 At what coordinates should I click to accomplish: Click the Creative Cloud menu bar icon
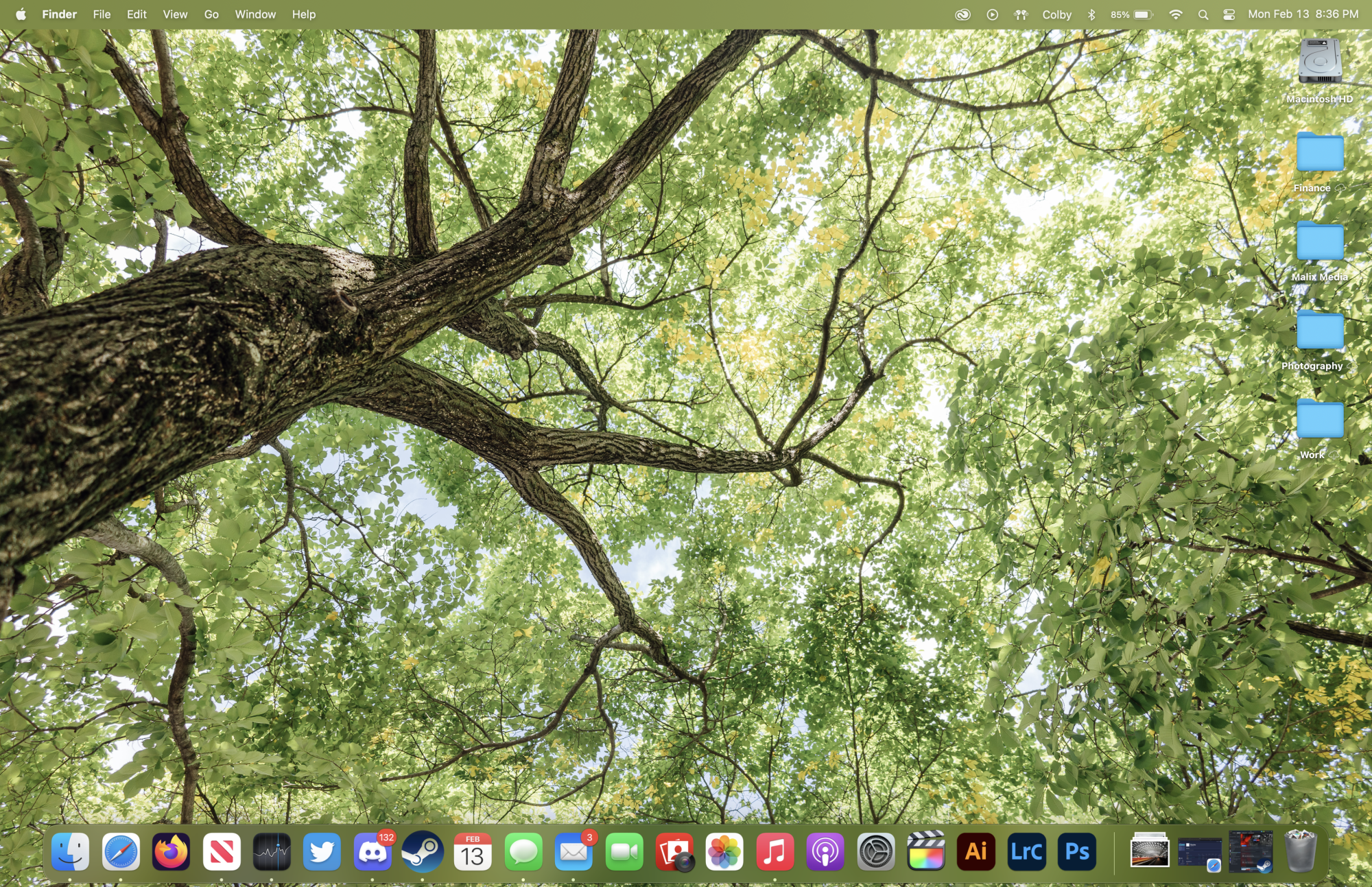pos(962,14)
